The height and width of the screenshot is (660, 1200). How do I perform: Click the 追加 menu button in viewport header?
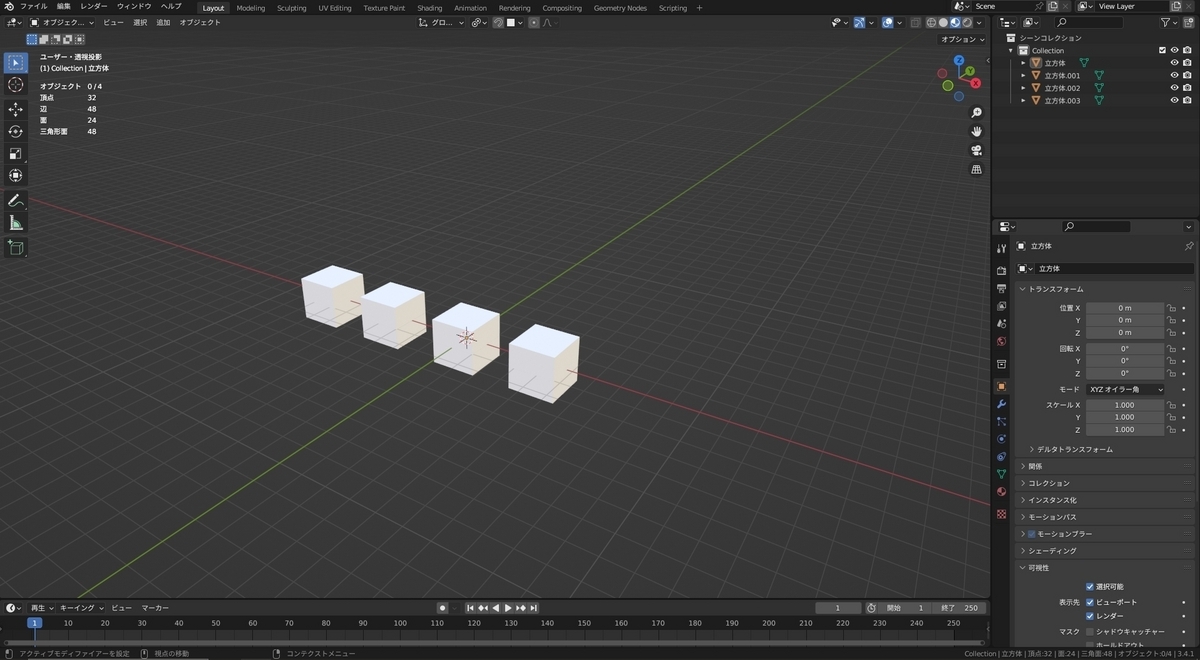[x=163, y=22]
